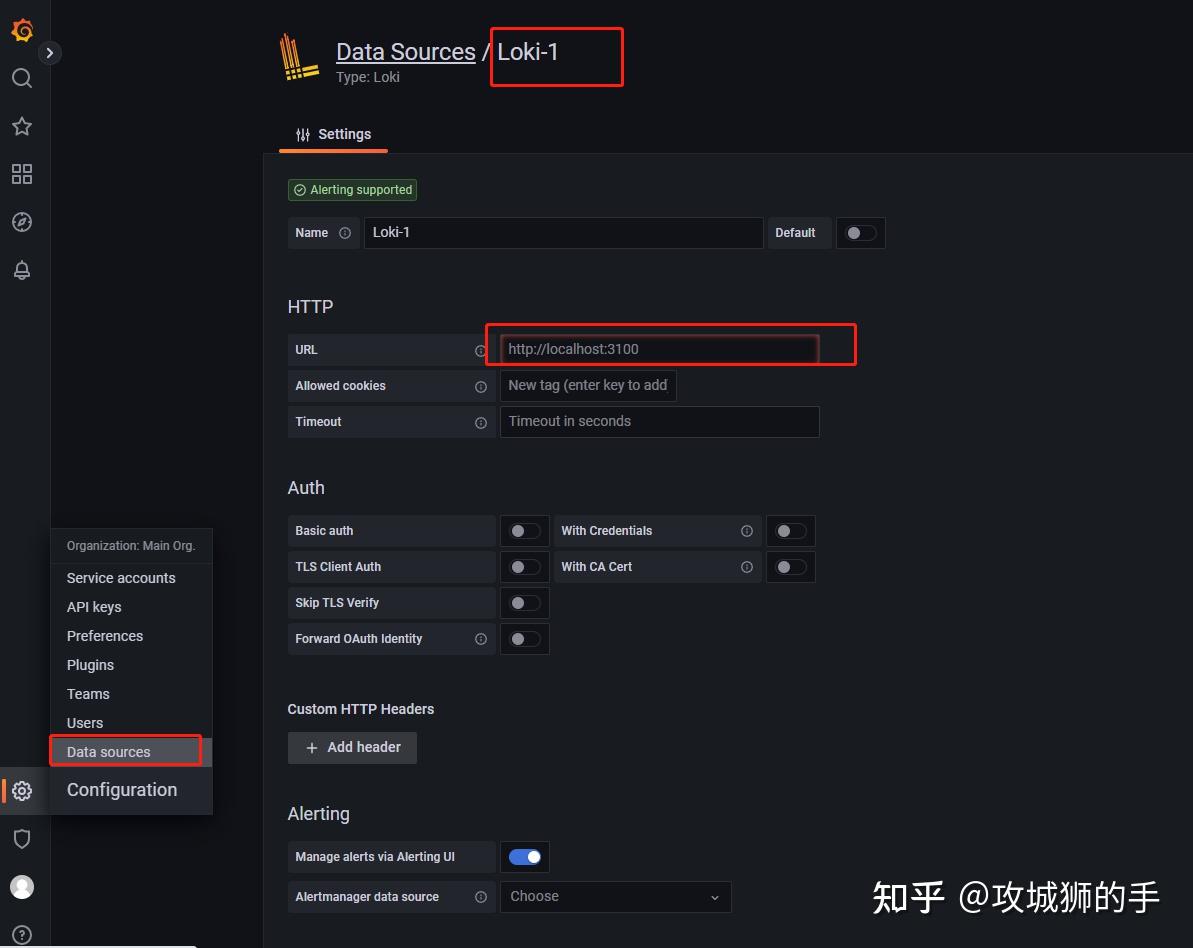This screenshot has height=948, width=1193.
Task: Open the Search panel using the magnifier icon
Action: pos(22,78)
